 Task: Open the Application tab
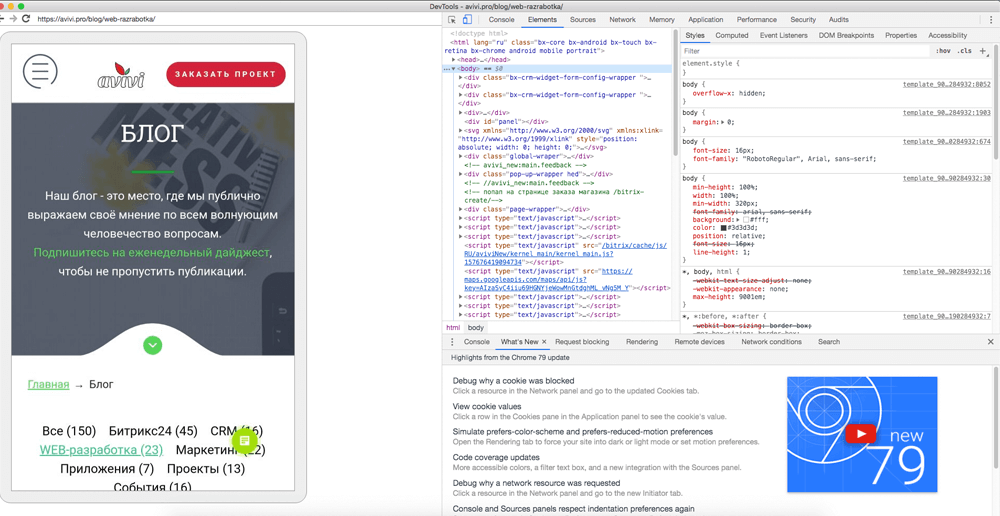[x=706, y=20]
